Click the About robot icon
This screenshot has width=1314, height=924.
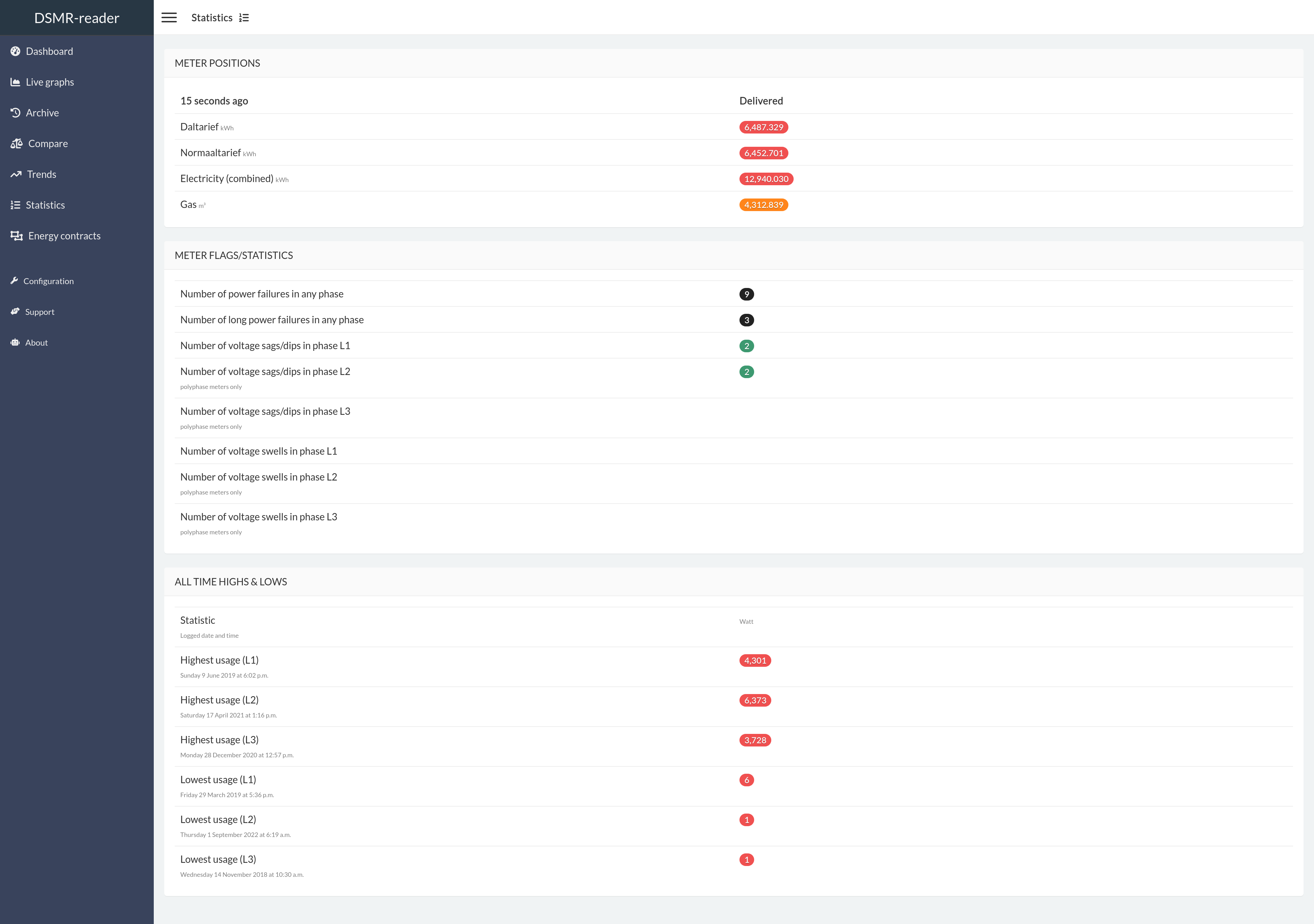pyautogui.click(x=15, y=342)
